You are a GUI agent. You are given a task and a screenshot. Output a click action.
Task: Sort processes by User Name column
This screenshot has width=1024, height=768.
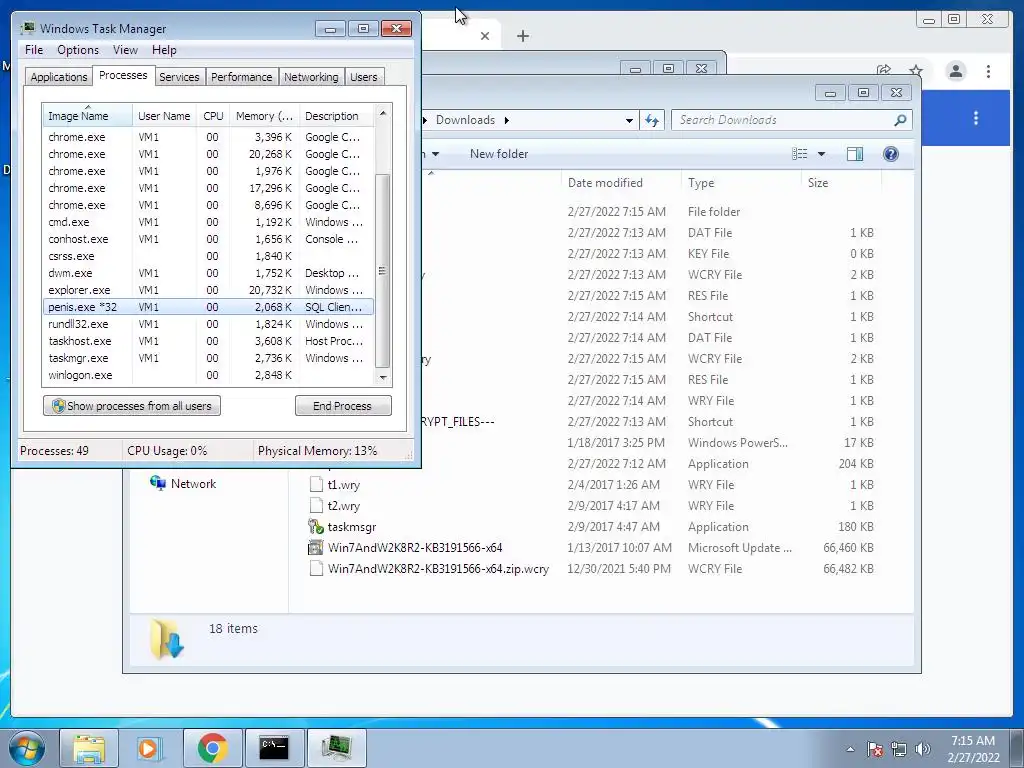(x=164, y=116)
